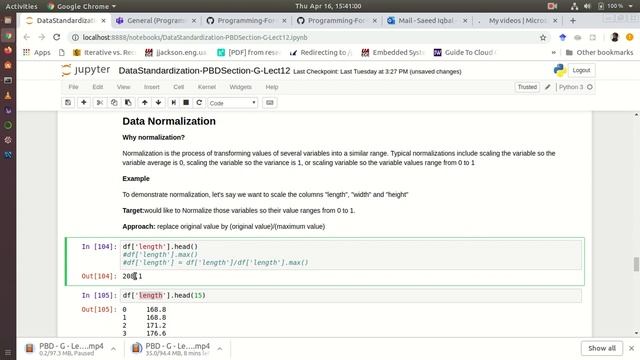Image resolution: width=640 pixels, height=360 pixels.
Task: Click the Jupyter logo
Action: (86, 70)
